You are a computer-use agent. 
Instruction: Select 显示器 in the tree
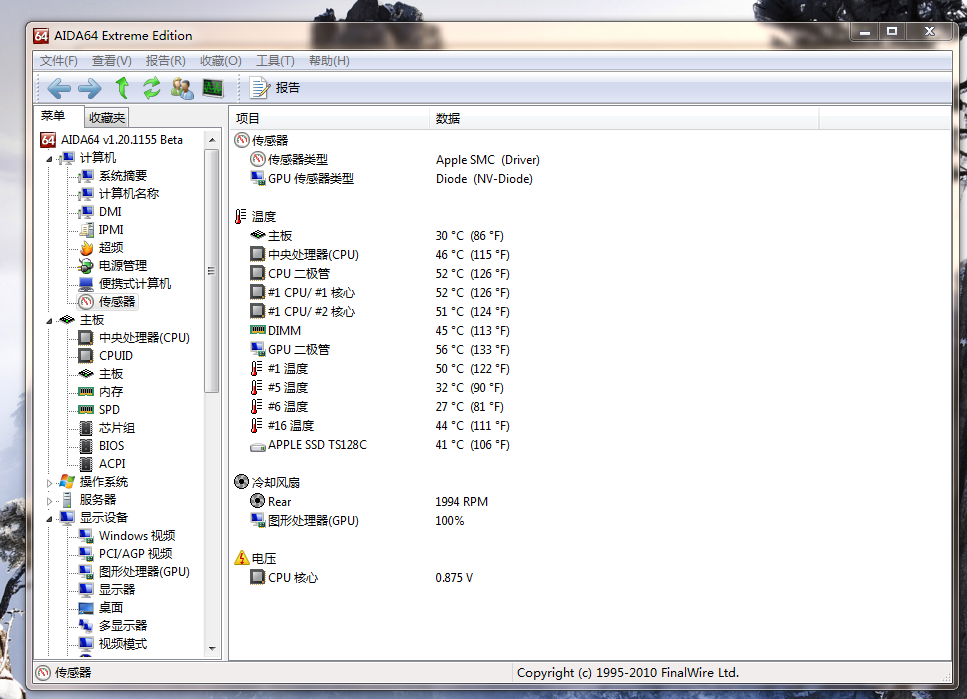[x=117, y=590]
